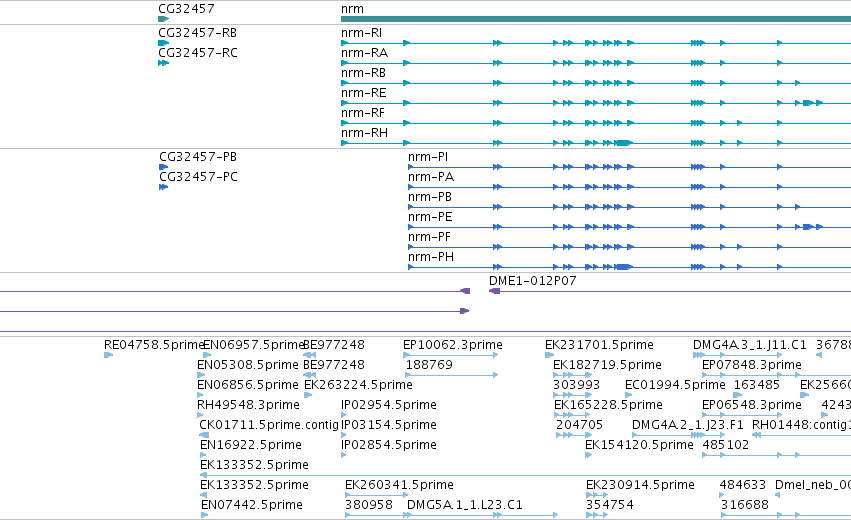Select the nrm-PB protein label

coord(430,196)
